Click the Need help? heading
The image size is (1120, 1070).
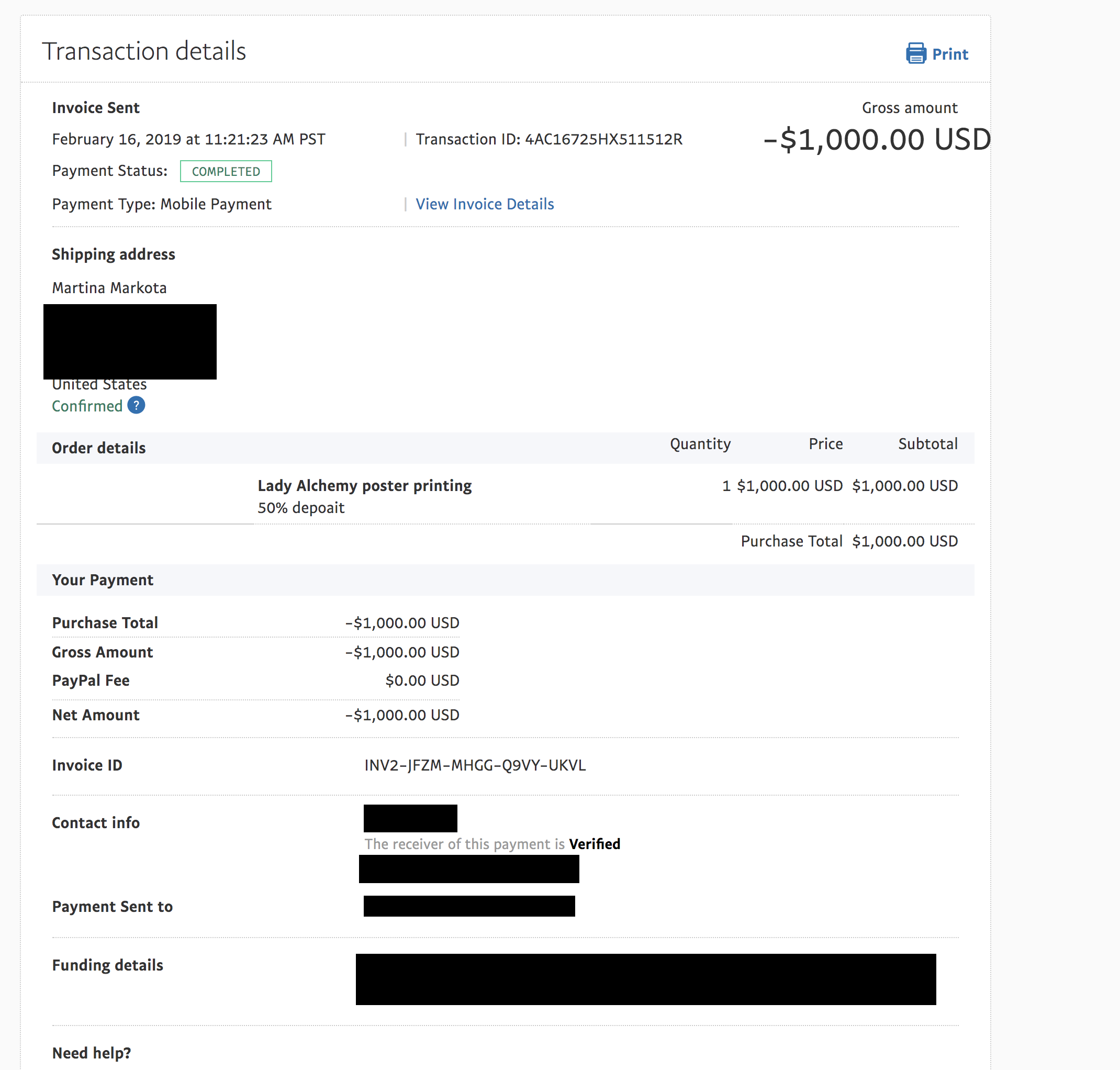click(x=92, y=1053)
